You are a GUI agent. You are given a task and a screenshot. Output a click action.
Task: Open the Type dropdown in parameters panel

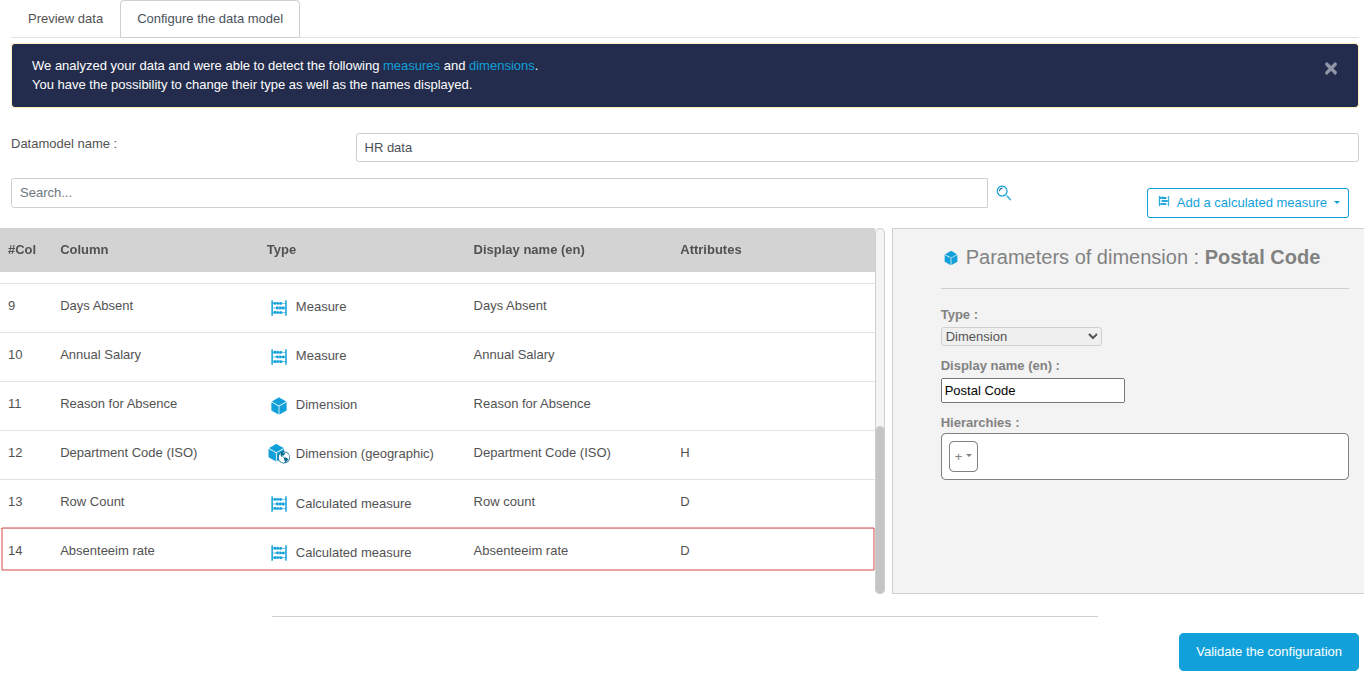coord(1021,337)
